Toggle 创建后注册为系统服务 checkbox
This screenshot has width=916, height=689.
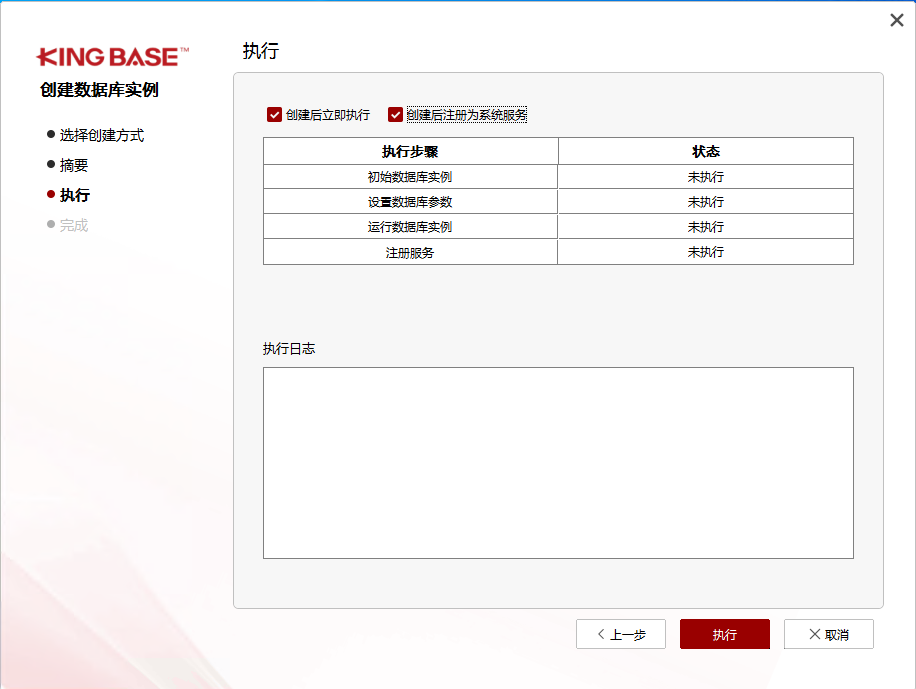[x=395, y=115]
